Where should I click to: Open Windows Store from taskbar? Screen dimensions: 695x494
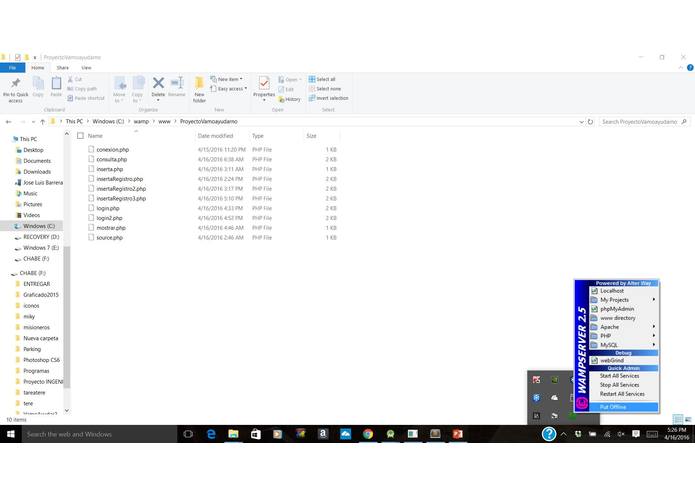[256, 434]
